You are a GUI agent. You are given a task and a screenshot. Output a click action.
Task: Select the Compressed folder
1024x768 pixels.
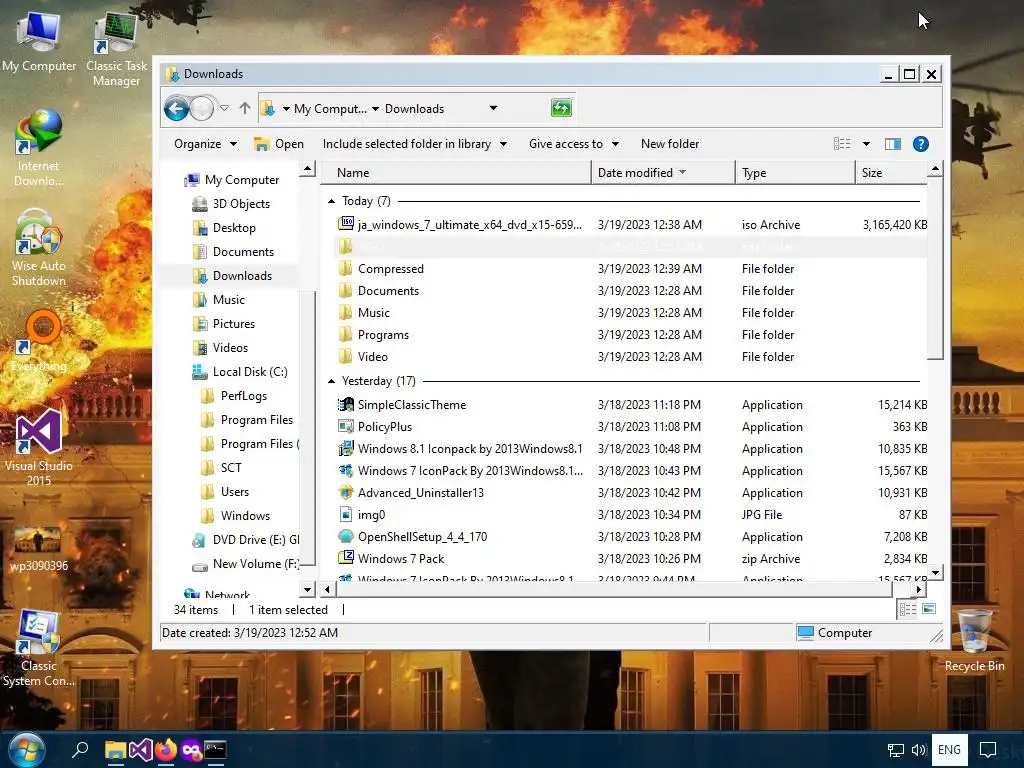click(x=632, y=268)
